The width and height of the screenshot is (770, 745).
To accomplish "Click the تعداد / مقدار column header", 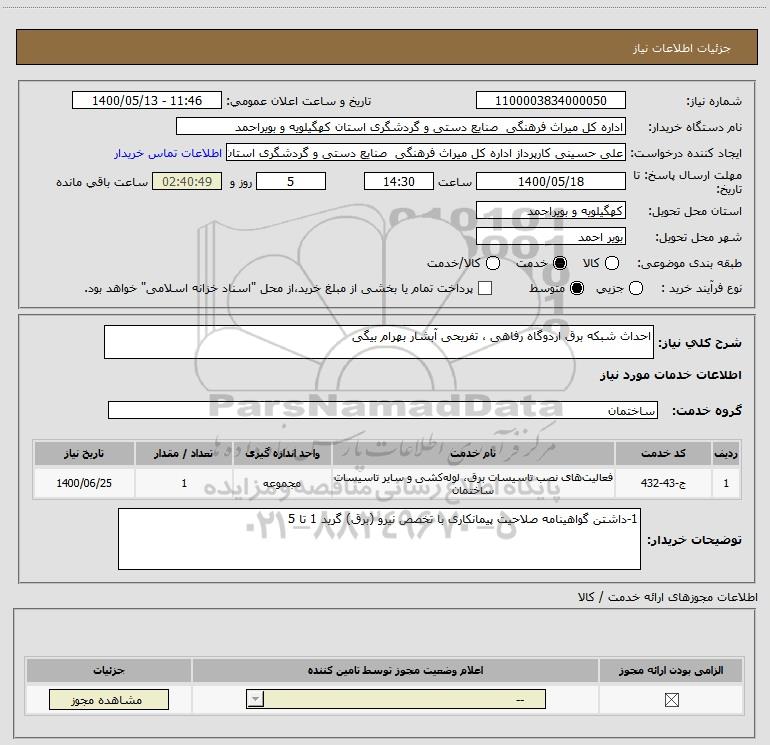I will point(184,453).
